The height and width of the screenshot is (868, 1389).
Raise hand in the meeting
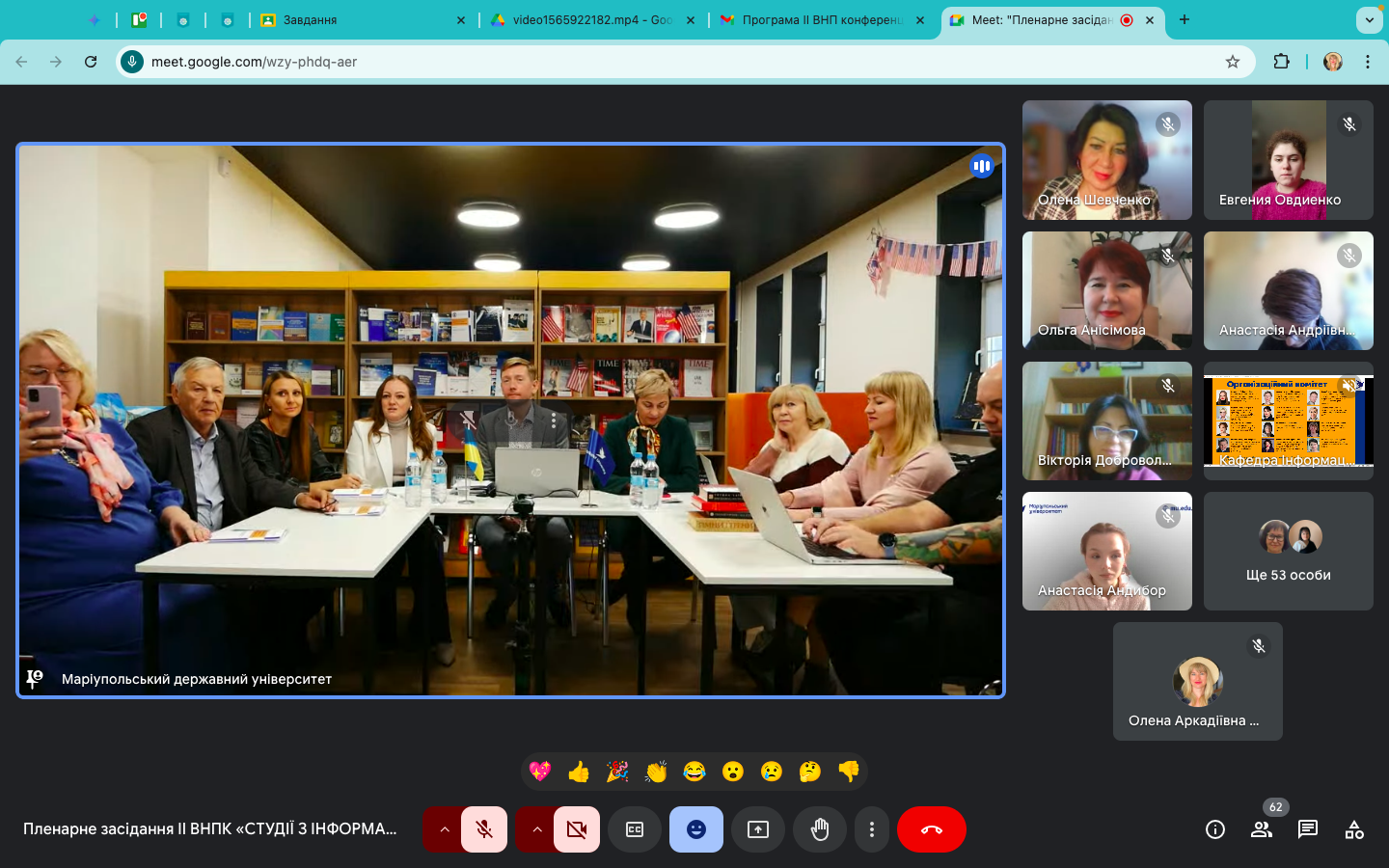coord(820,829)
